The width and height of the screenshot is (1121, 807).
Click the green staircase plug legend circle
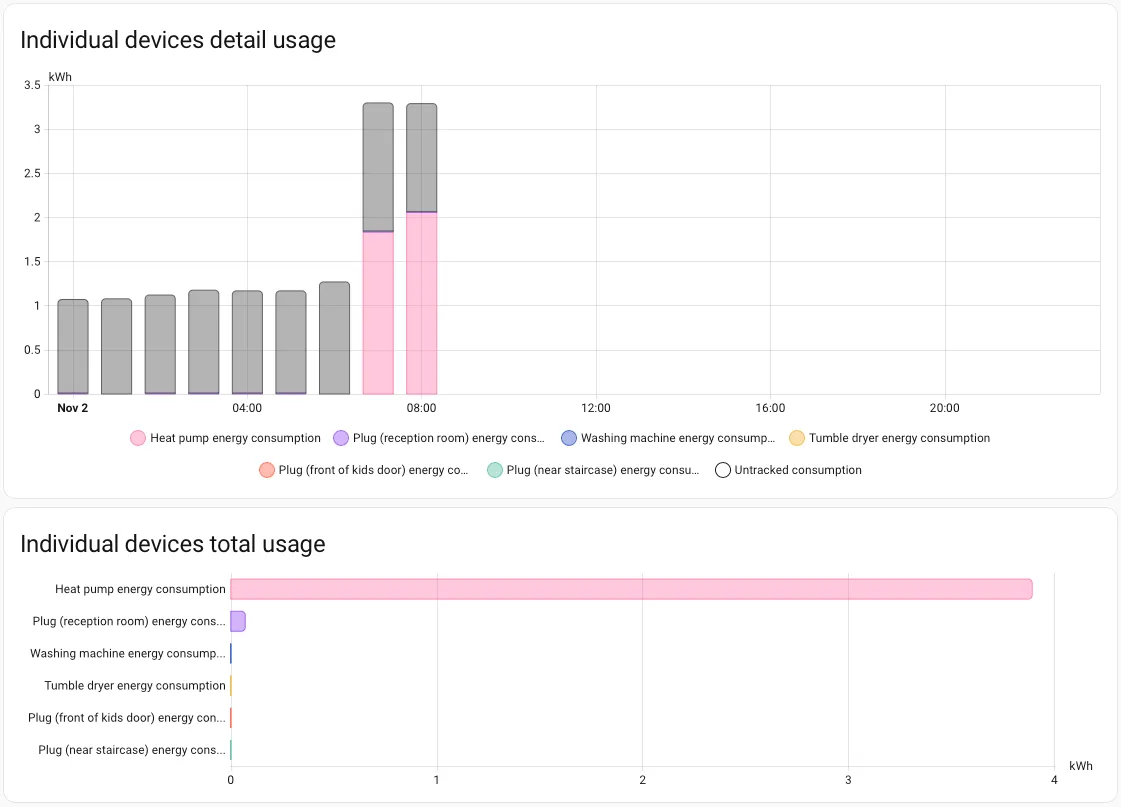[495, 470]
